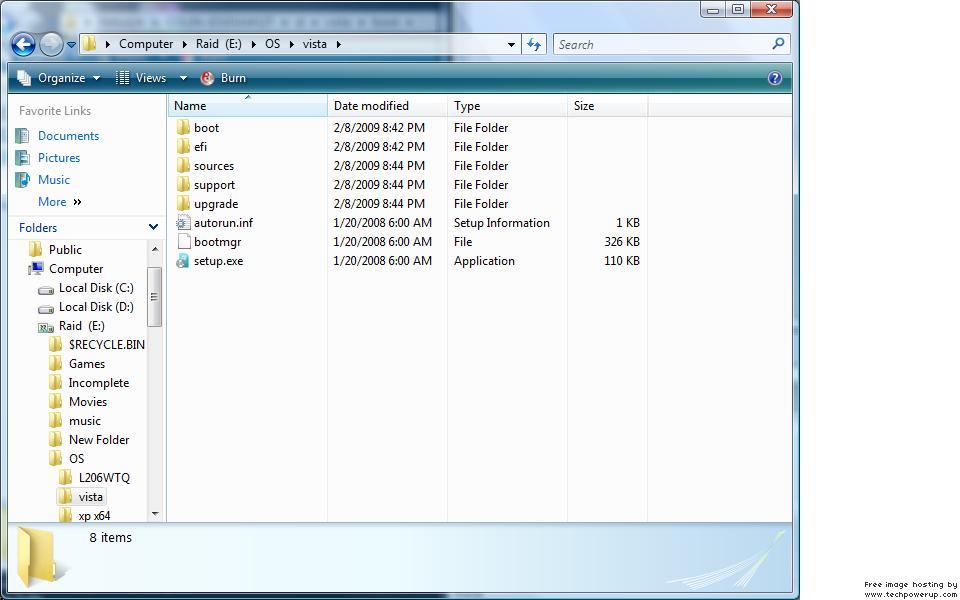Viewport: 960px width, 600px height.
Task: Click the Forward navigation arrow
Action: (51, 44)
